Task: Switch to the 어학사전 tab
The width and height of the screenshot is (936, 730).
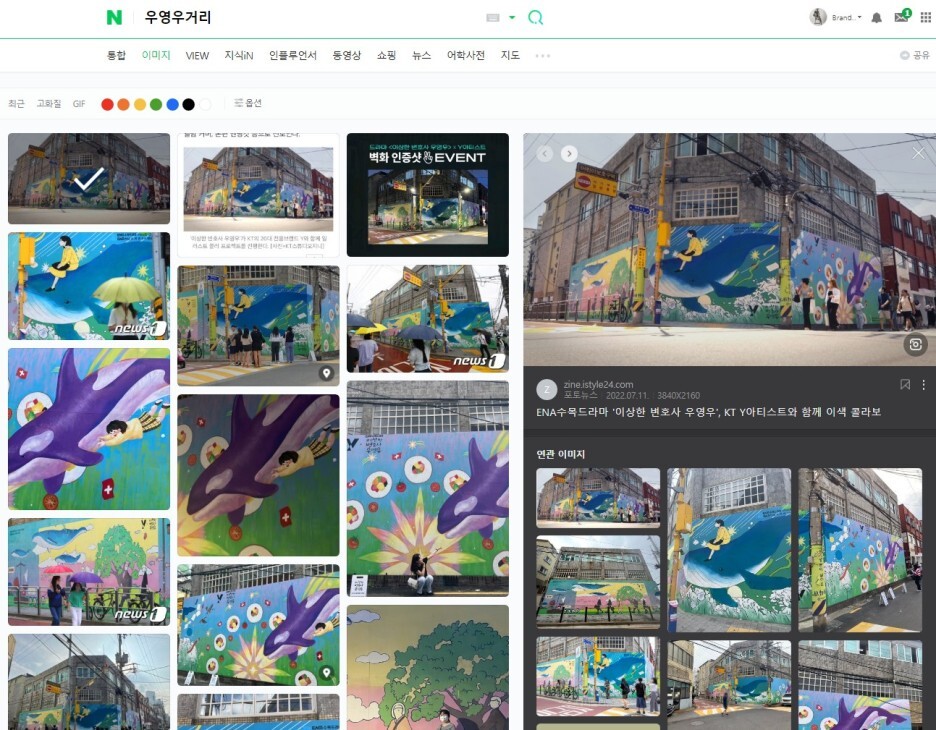Action: click(466, 56)
